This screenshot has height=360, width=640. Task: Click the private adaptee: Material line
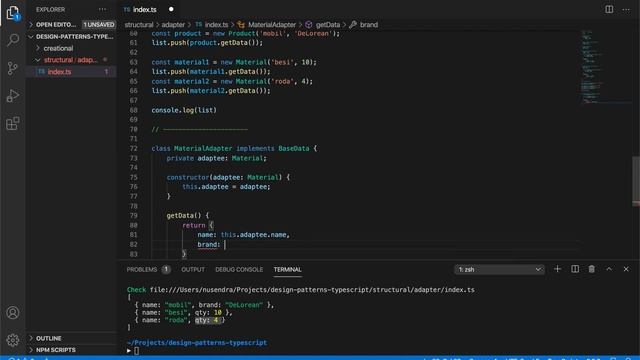coord(216,158)
